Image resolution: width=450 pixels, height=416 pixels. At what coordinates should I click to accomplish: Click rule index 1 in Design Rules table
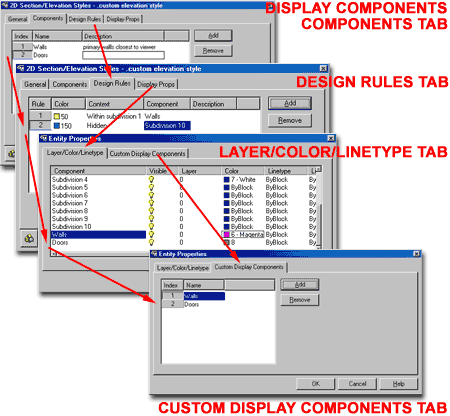pos(40,116)
